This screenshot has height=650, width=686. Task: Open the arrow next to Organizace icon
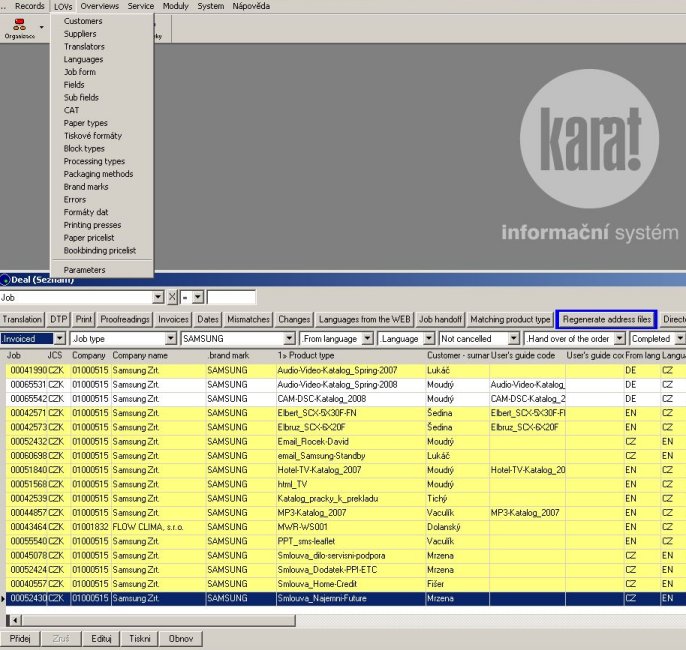42,27
